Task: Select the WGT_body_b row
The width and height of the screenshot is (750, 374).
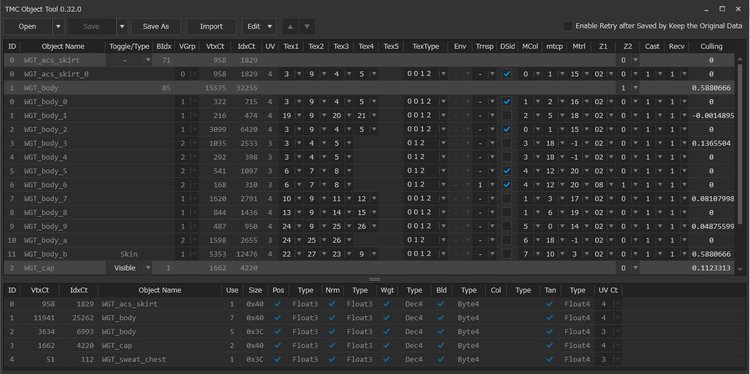Action: pos(369,254)
